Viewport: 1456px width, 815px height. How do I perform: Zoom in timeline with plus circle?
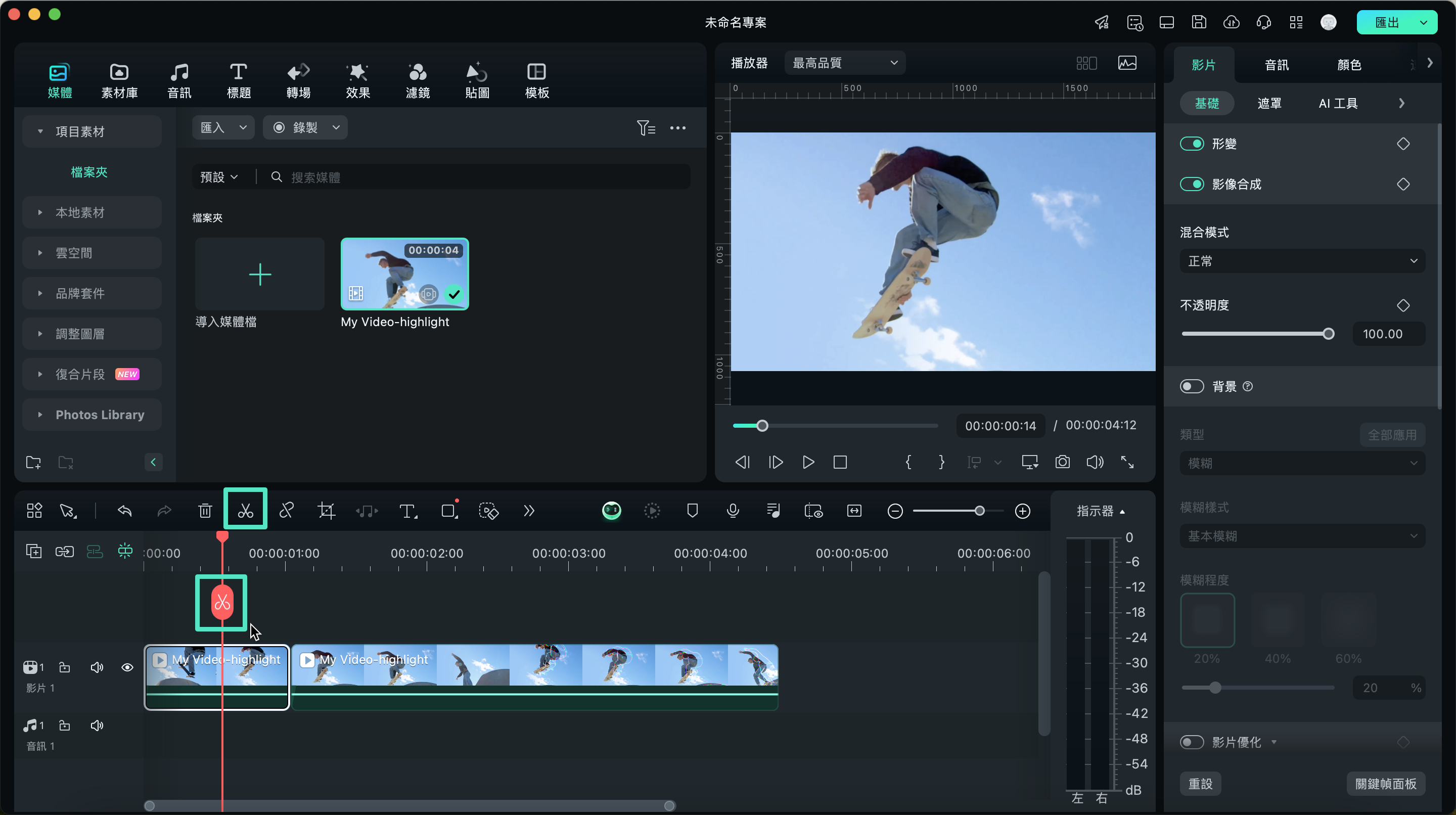(1022, 511)
